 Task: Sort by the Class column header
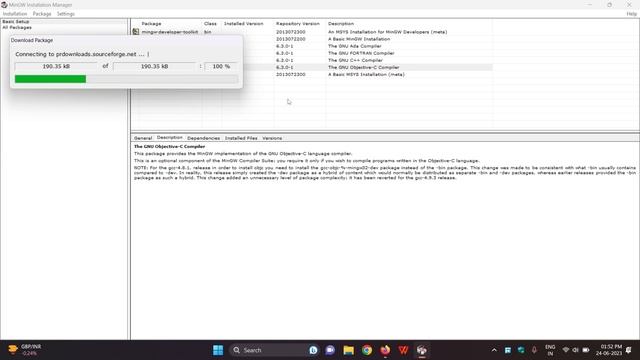210,24
